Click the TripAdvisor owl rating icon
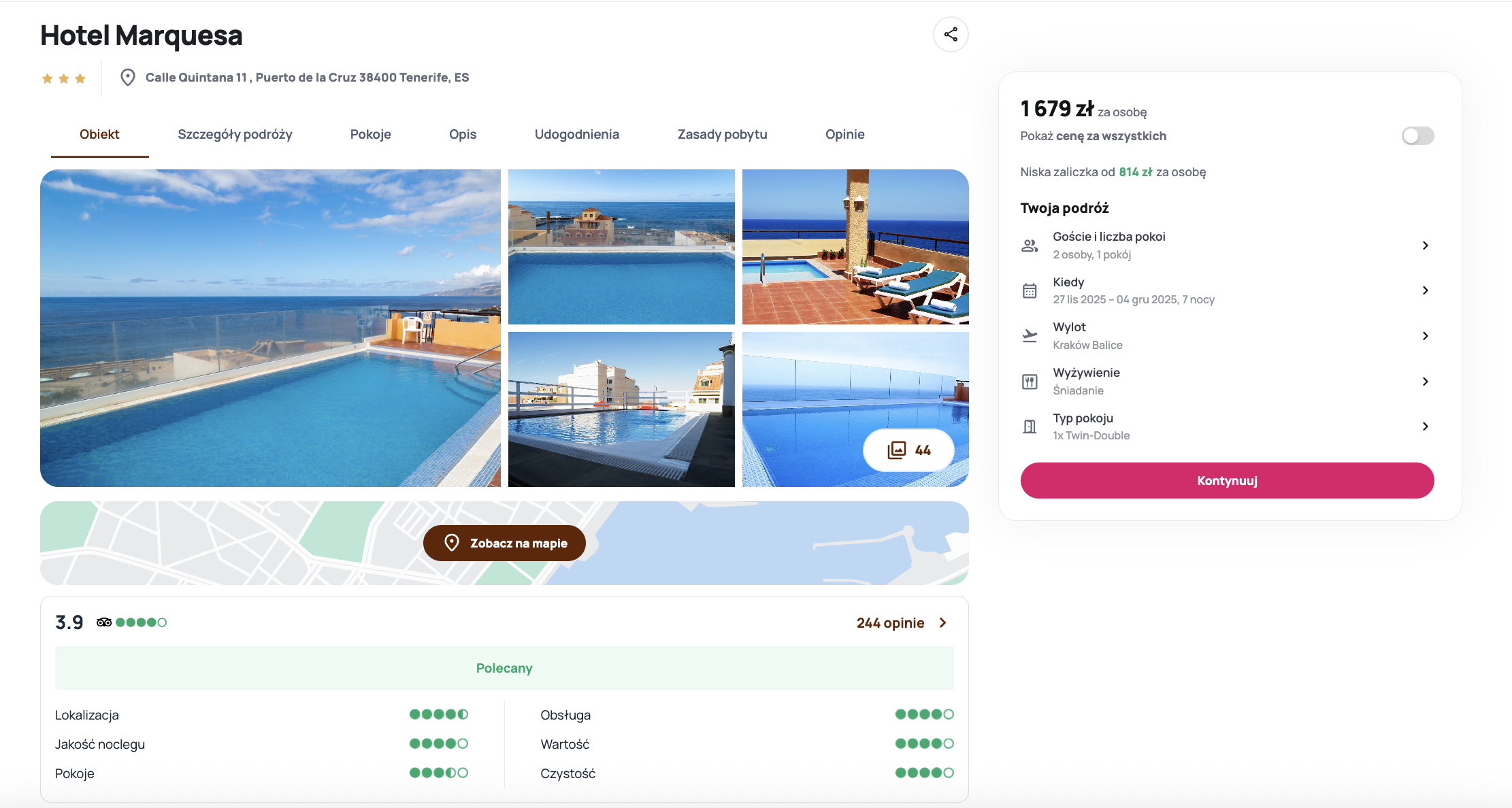The height and width of the screenshot is (808, 1512). tap(103, 622)
